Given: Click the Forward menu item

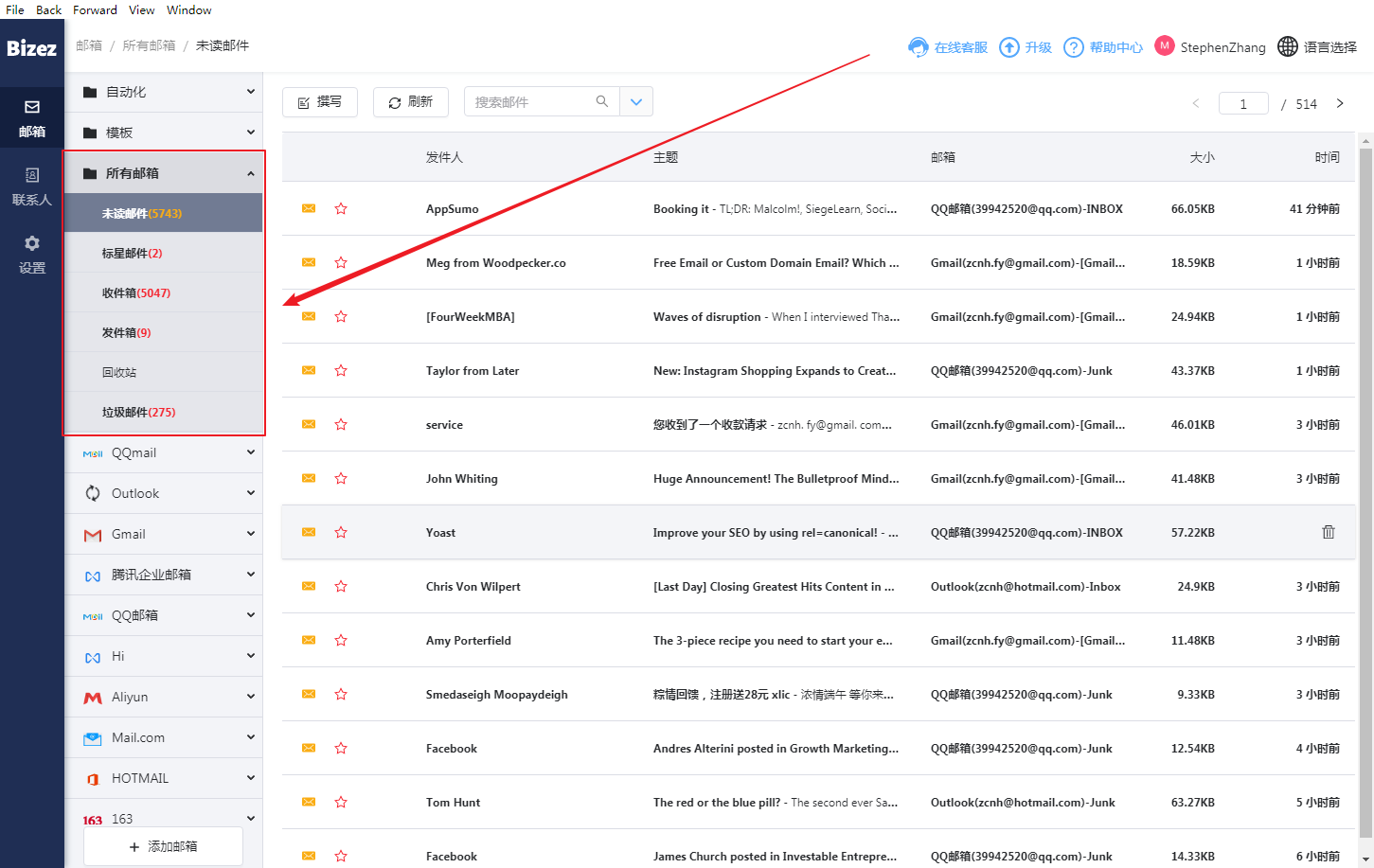Looking at the screenshot, I should tap(96, 9).
